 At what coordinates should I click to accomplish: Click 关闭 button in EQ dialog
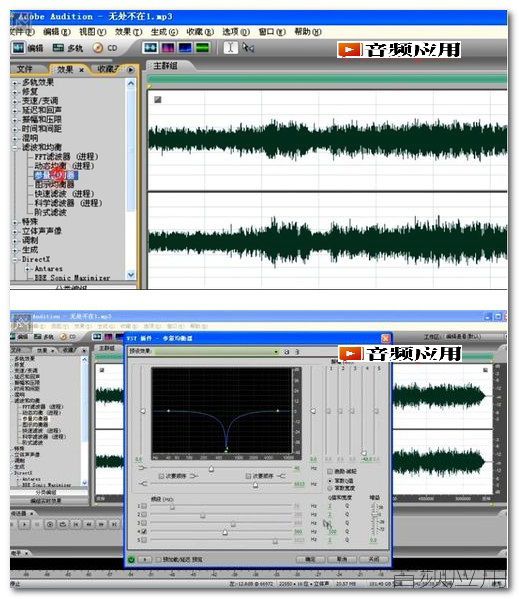[x=373, y=559]
